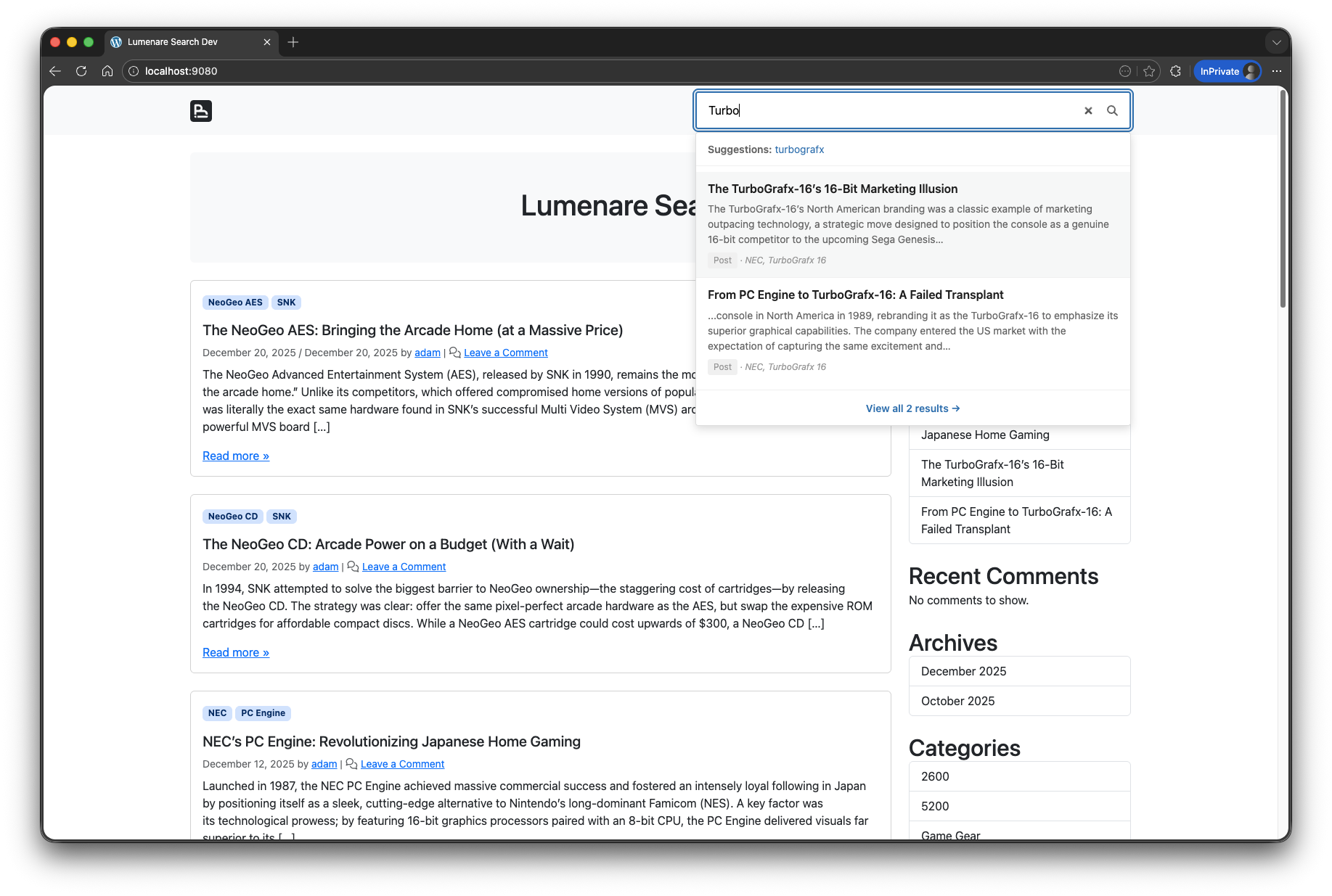
Task: Open December 2025 archive
Action: click(x=963, y=671)
